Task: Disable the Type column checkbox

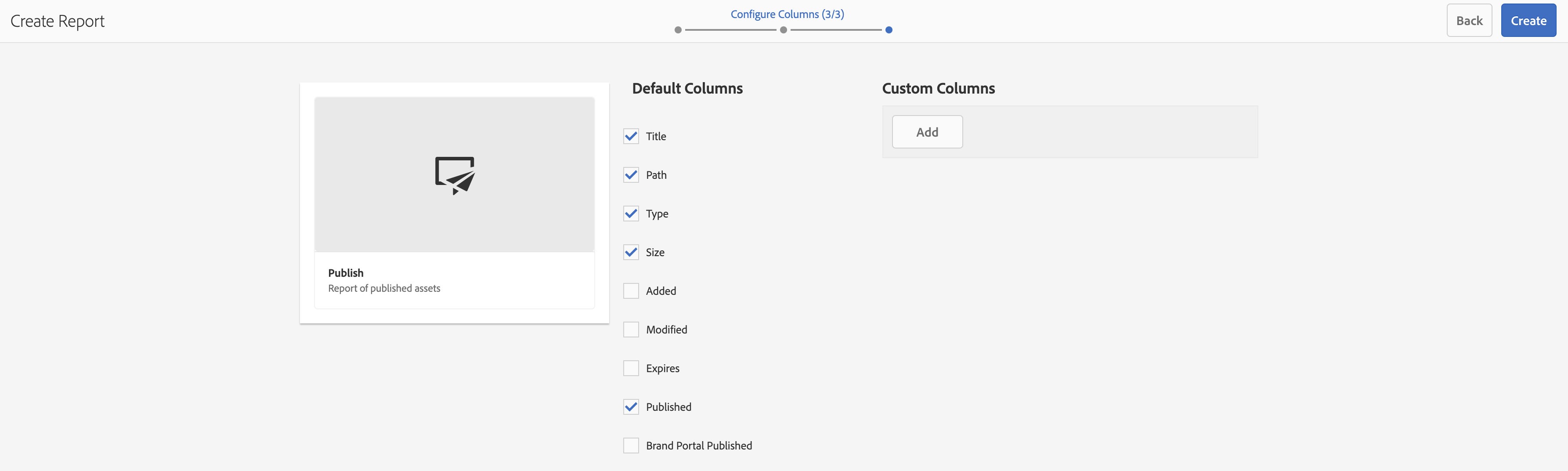Action: tap(631, 214)
